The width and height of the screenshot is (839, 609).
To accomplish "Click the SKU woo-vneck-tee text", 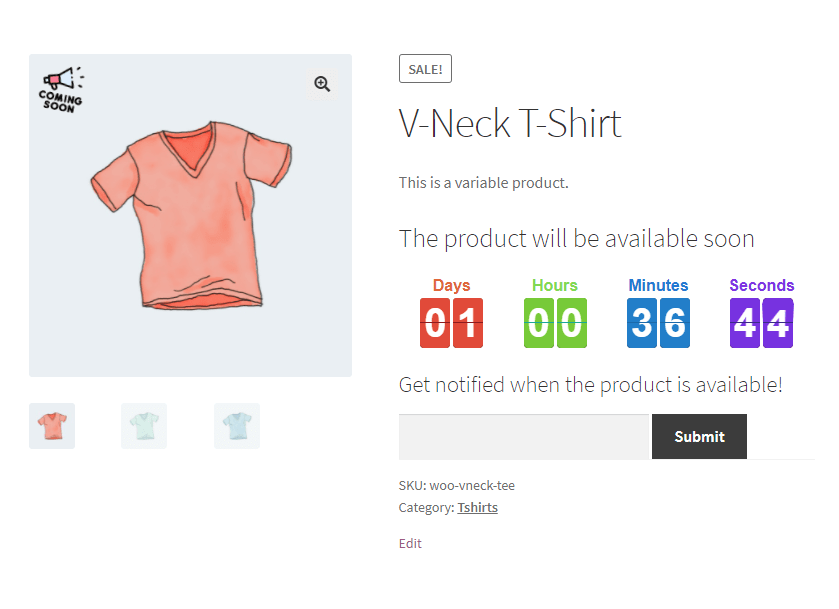I will coord(457,486).
